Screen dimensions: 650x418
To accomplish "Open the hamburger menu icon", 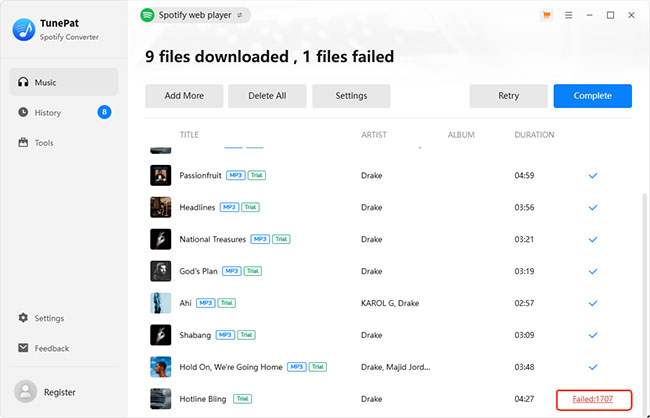I will [x=568, y=15].
